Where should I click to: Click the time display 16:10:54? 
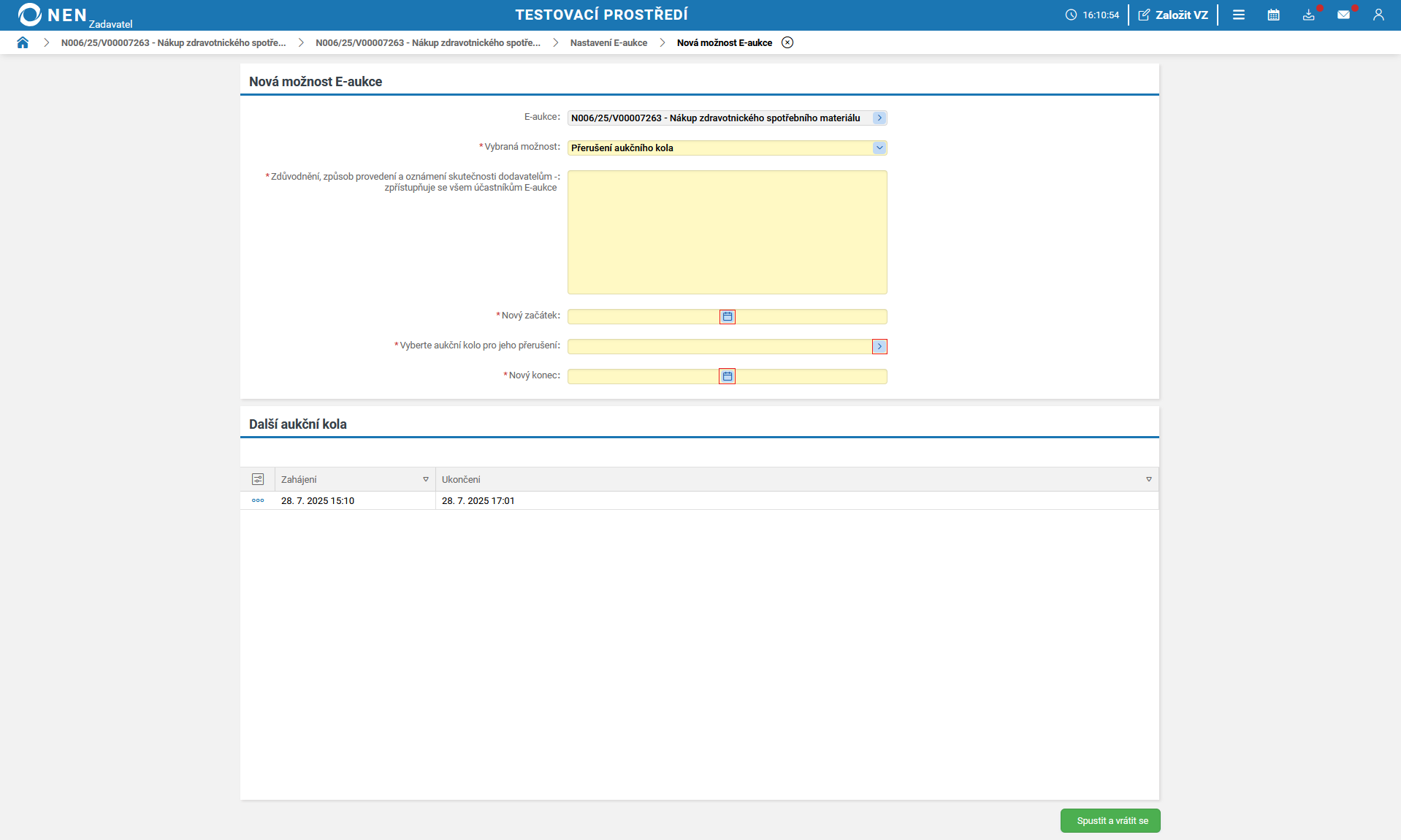(1101, 15)
